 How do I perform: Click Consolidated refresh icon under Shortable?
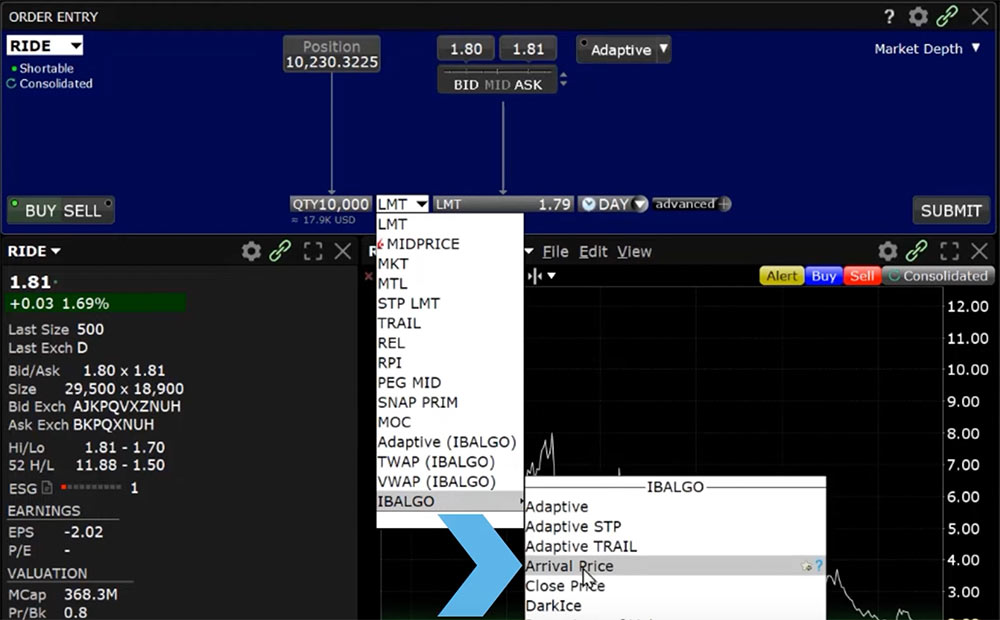[x=11, y=84]
